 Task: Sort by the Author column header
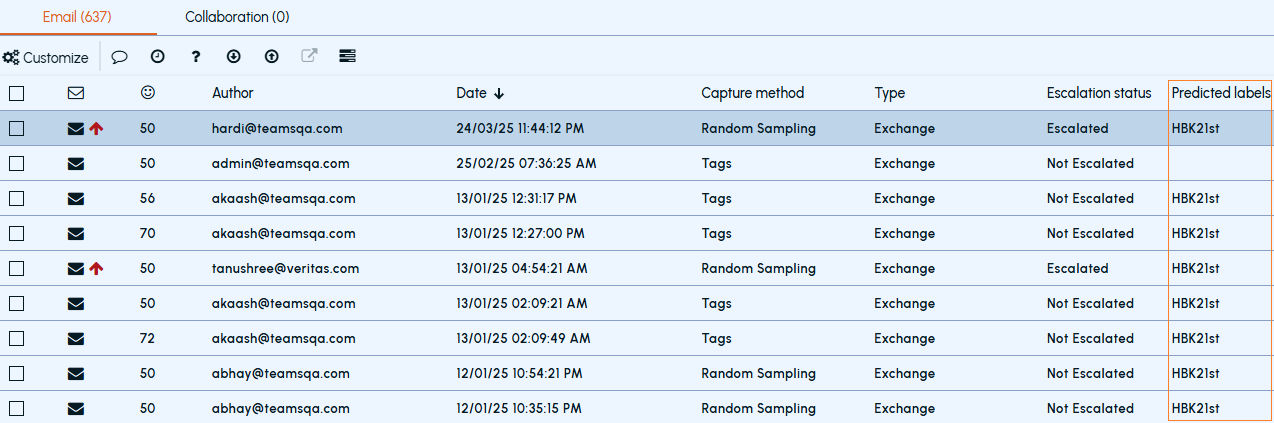233,93
